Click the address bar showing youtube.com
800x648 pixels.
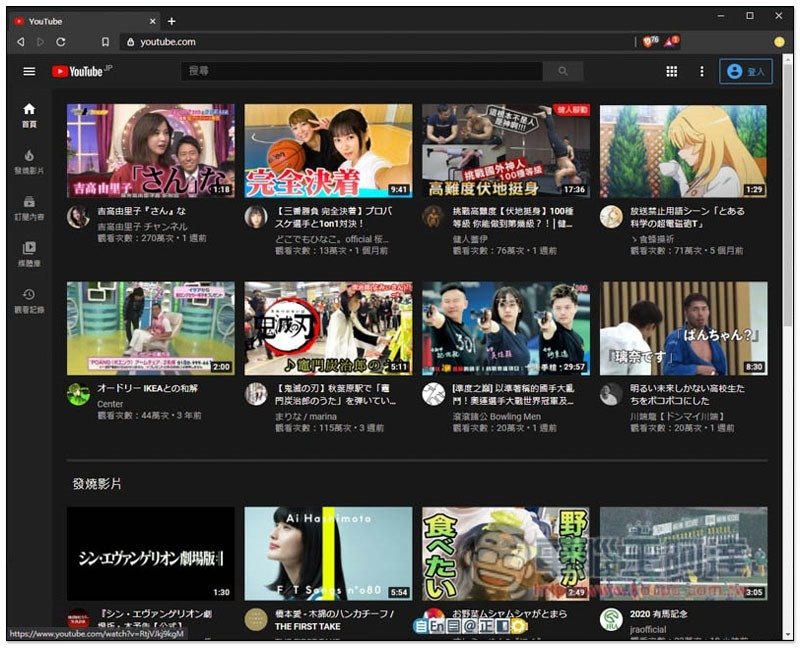coord(380,42)
